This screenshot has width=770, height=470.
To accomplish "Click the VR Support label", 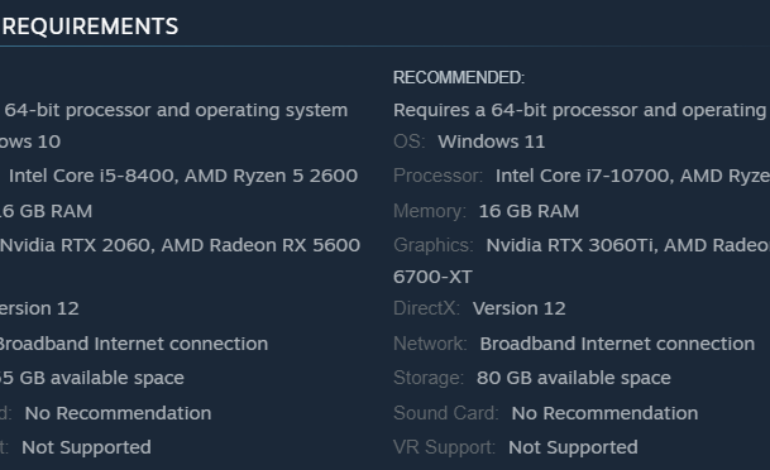I will [445, 447].
